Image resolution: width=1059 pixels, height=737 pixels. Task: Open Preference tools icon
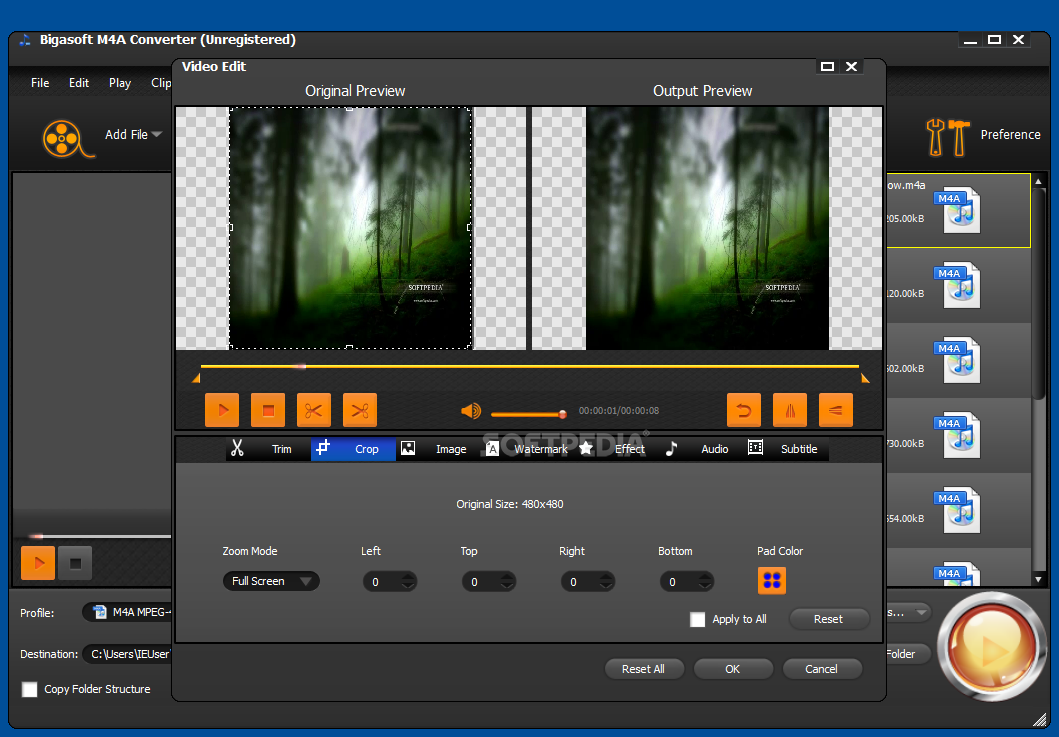948,136
